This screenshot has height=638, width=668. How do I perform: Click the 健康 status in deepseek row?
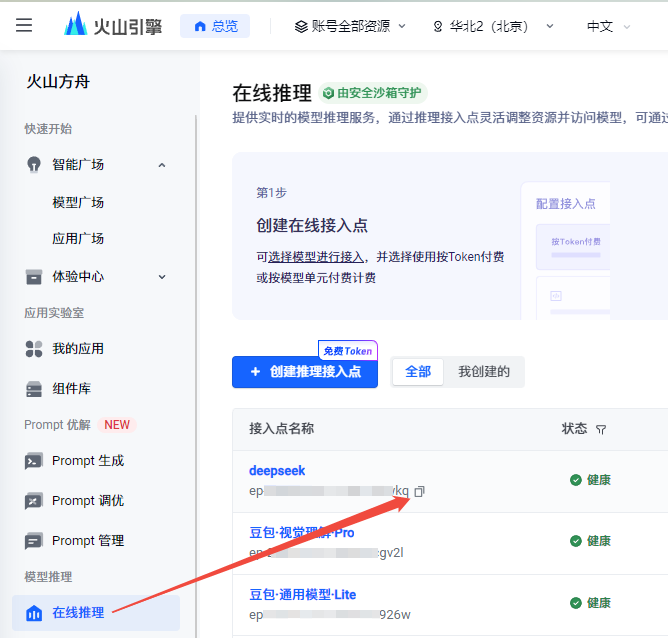(x=590, y=480)
